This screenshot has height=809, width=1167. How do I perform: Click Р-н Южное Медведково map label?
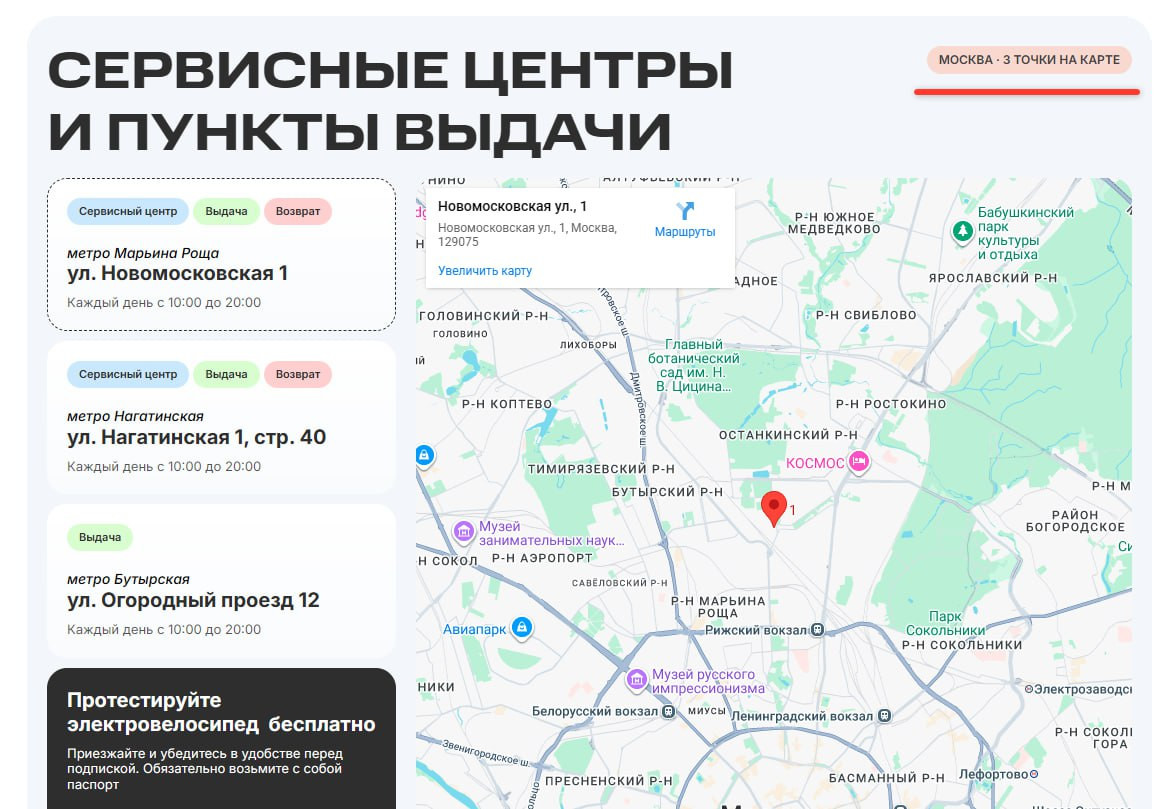(x=834, y=223)
